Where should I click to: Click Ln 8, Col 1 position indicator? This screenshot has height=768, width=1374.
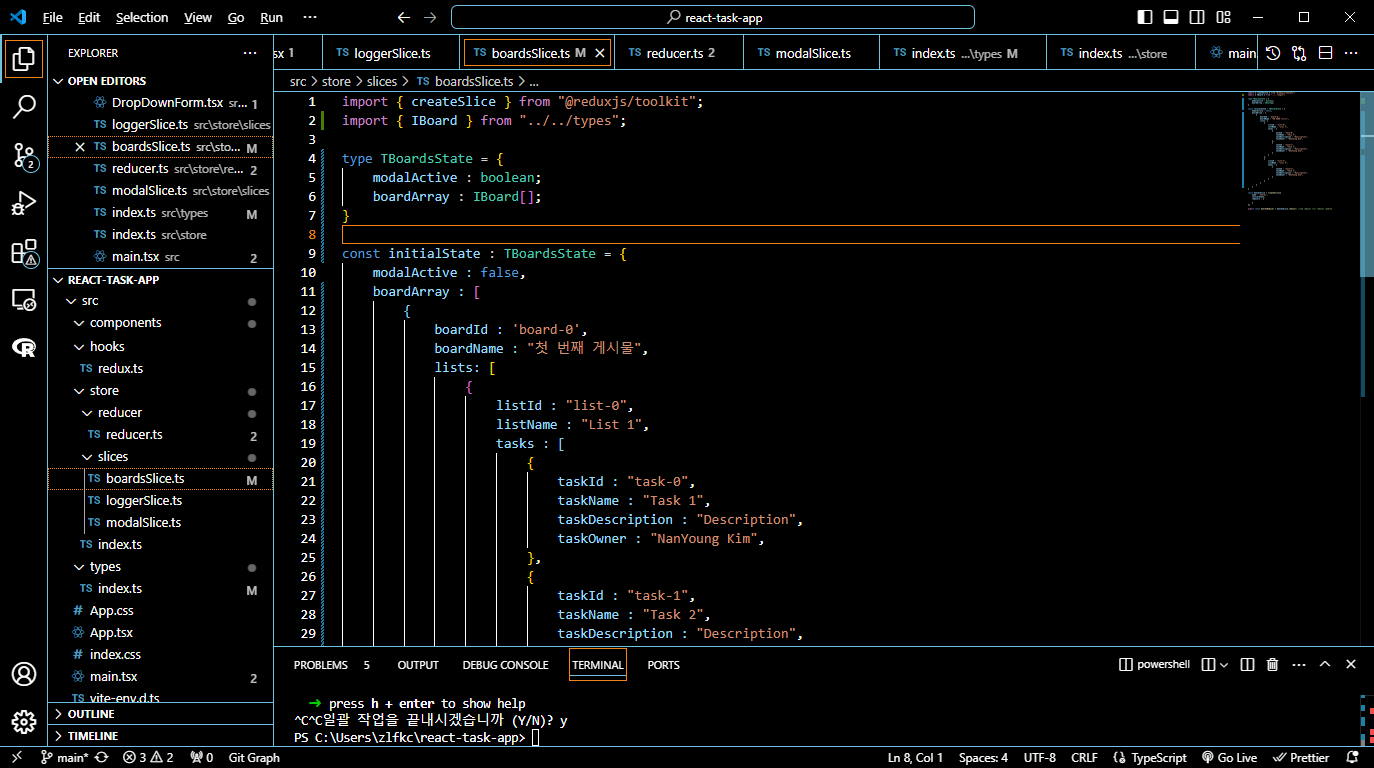[914, 758]
